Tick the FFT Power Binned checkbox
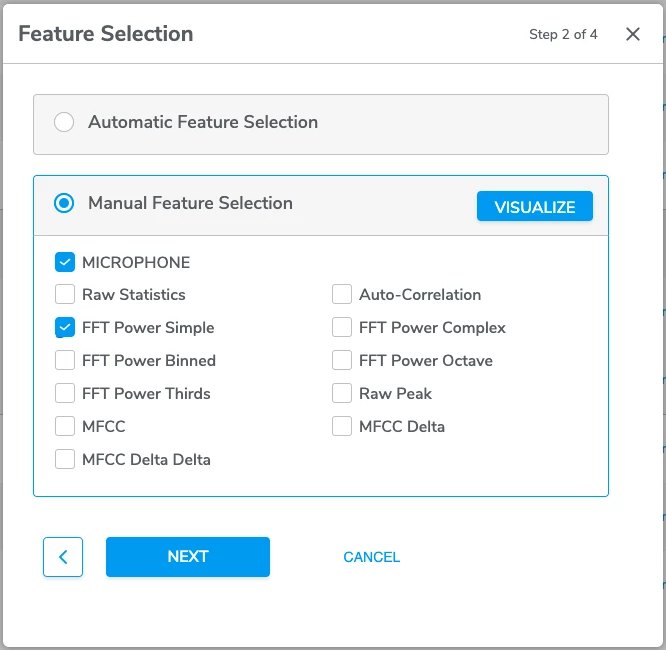This screenshot has height=650, width=666. (x=65, y=360)
